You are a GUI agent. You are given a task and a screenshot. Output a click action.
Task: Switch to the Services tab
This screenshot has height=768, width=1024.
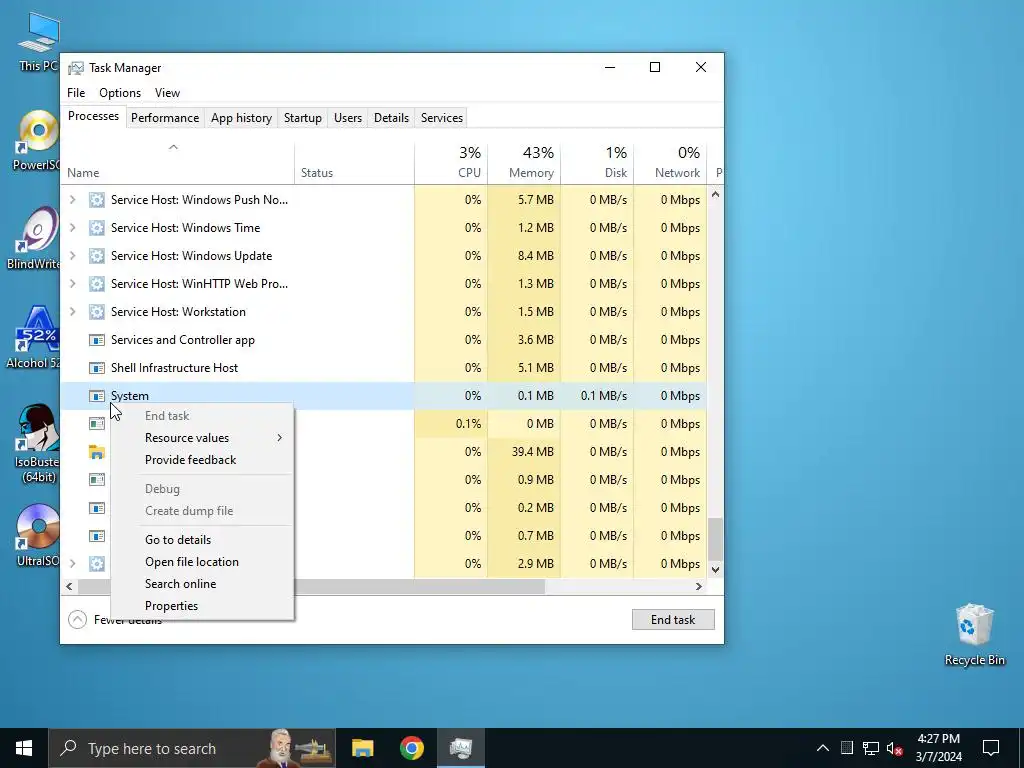[x=441, y=118]
